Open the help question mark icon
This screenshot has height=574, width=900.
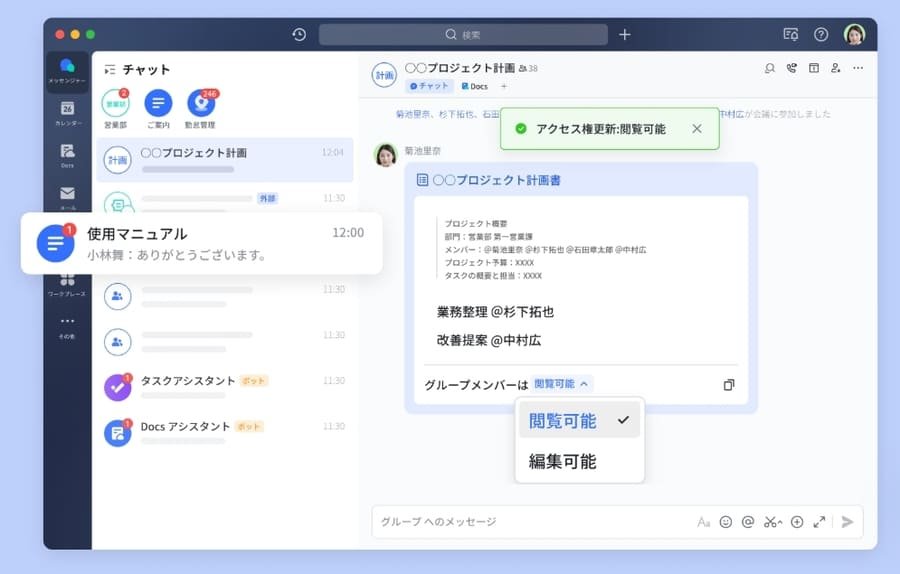[821, 34]
